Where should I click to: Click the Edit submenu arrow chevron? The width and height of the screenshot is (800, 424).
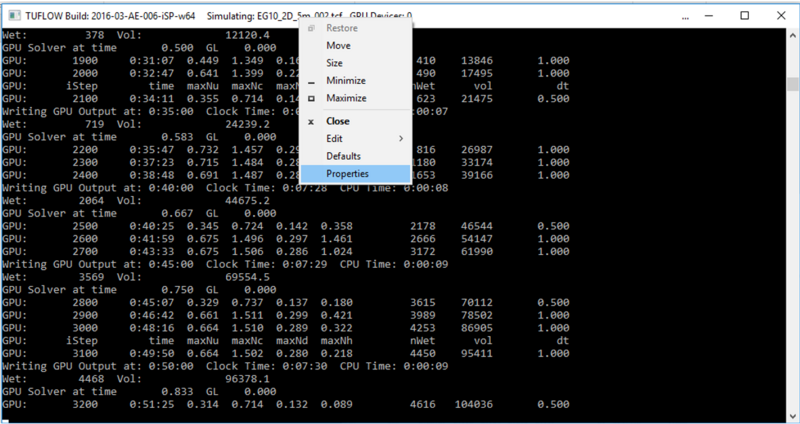(x=401, y=139)
